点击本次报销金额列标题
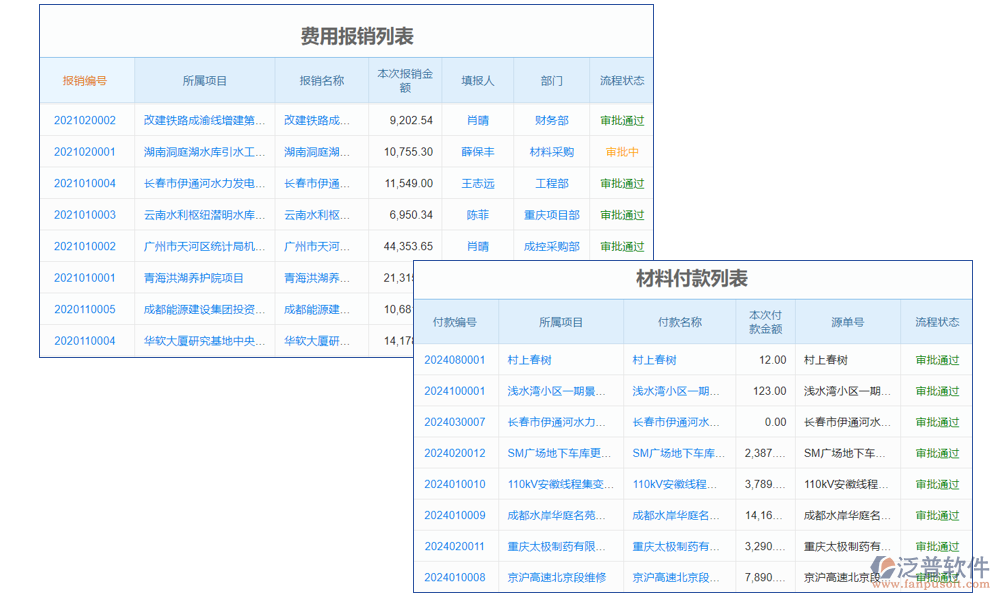1000x600 pixels. coord(404,80)
